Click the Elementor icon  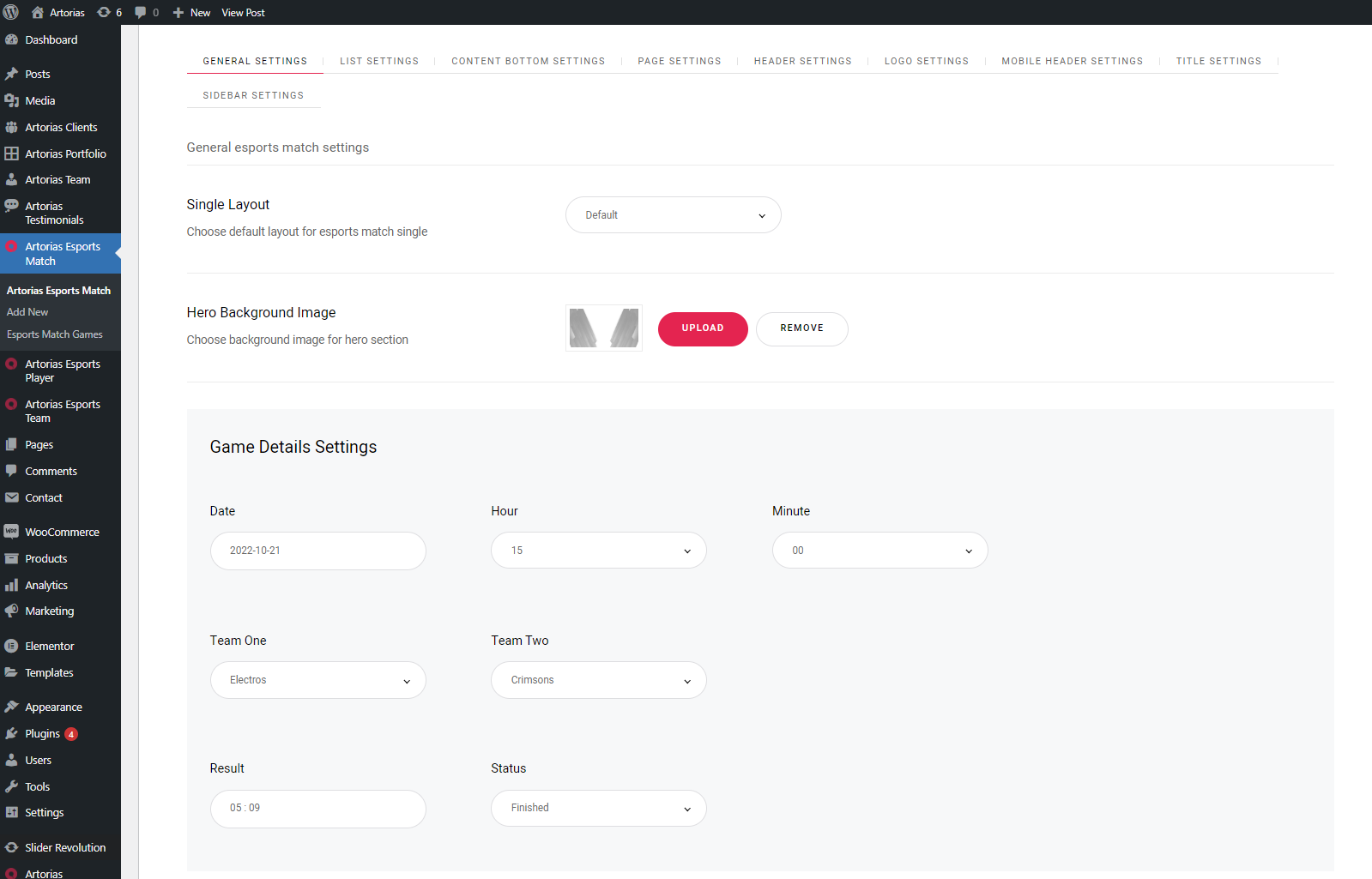point(11,646)
